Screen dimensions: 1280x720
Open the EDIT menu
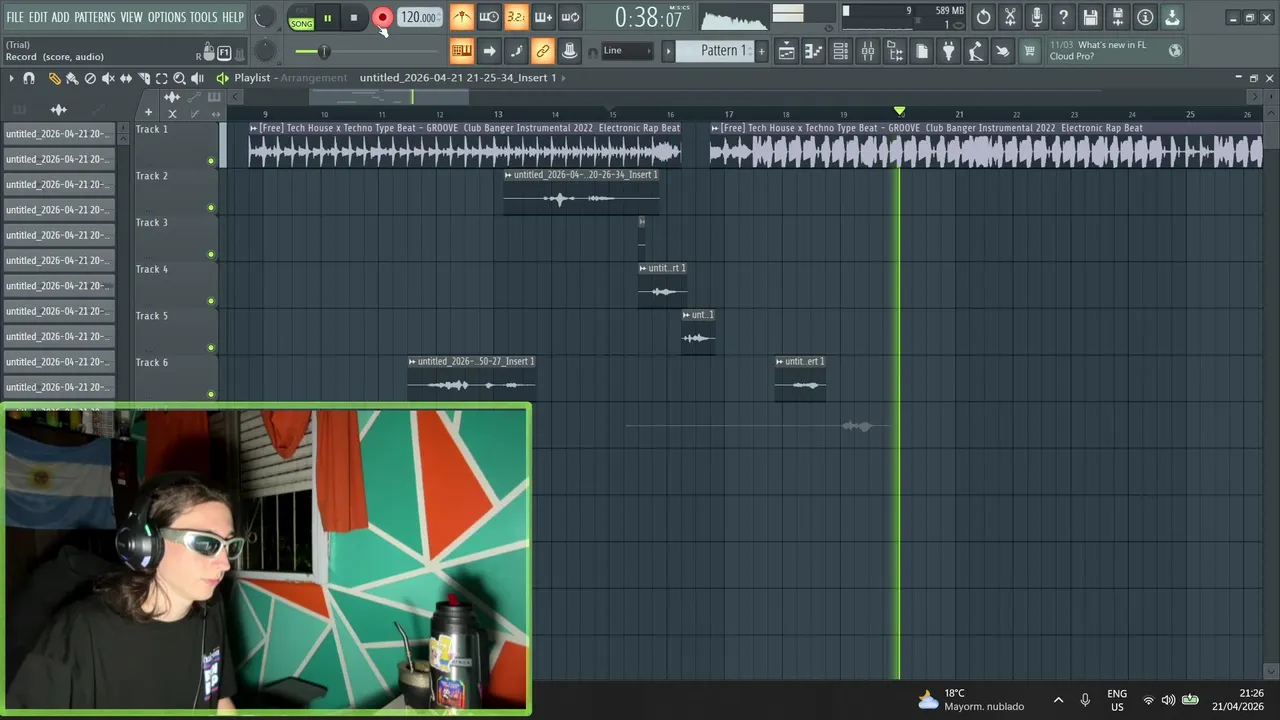(x=38, y=17)
